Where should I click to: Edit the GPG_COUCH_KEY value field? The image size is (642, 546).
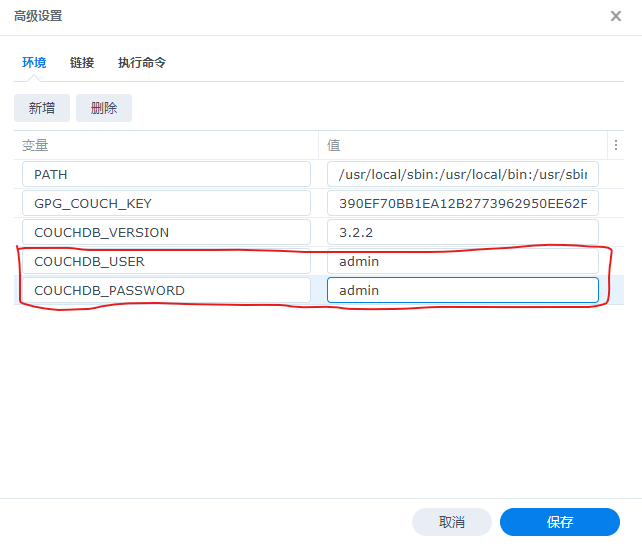pos(462,204)
